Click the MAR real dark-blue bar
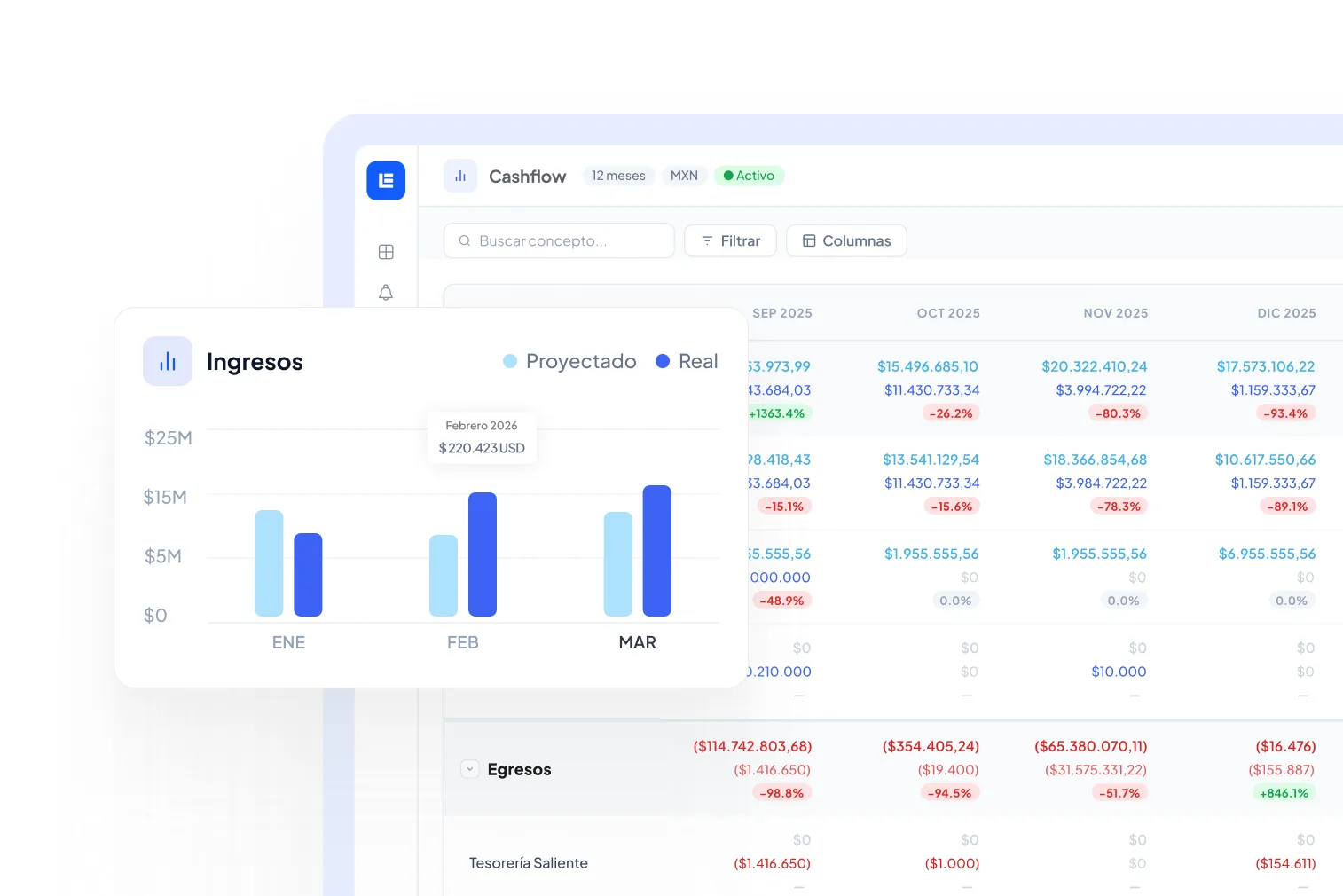 pyautogui.click(x=657, y=551)
